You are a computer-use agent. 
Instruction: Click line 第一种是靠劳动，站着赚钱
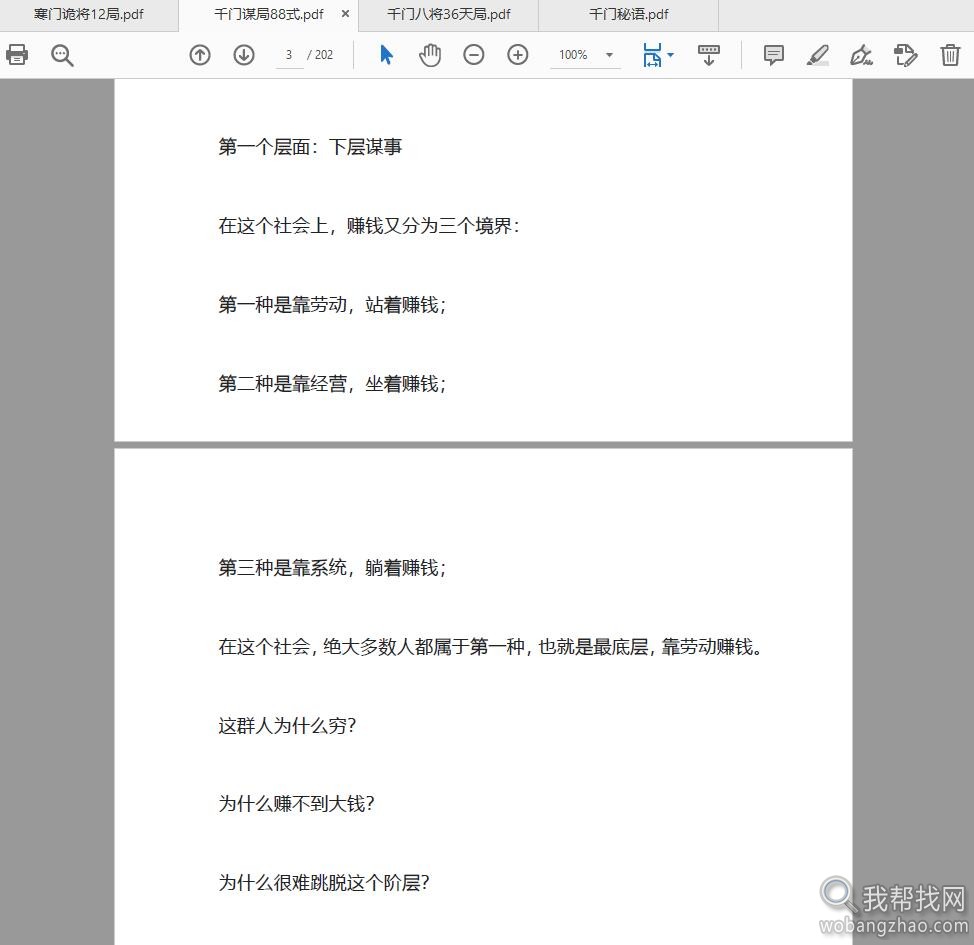point(332,304)
